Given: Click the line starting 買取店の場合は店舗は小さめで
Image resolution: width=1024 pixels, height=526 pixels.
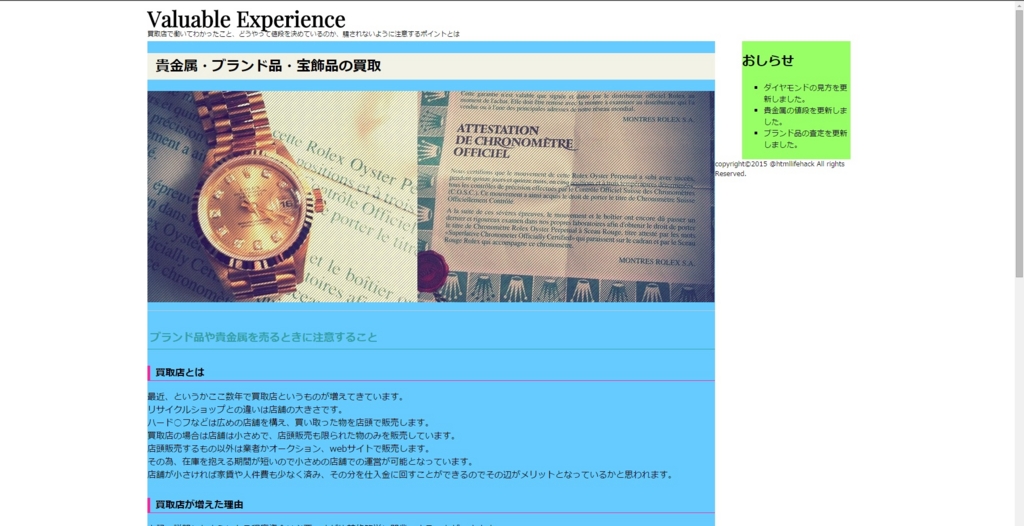Looking at the screenshot, I should [300, 436].
